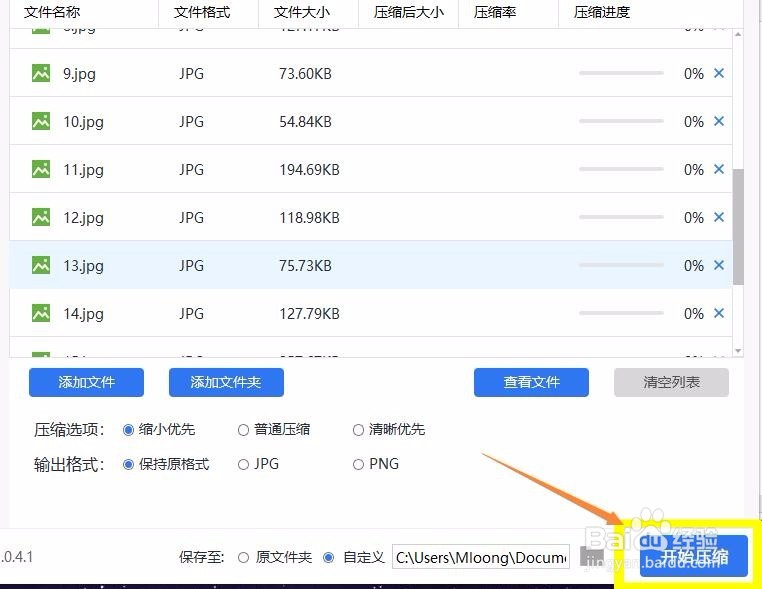Click the image icon for 11.jpg
762x589 pixels.
41,169
